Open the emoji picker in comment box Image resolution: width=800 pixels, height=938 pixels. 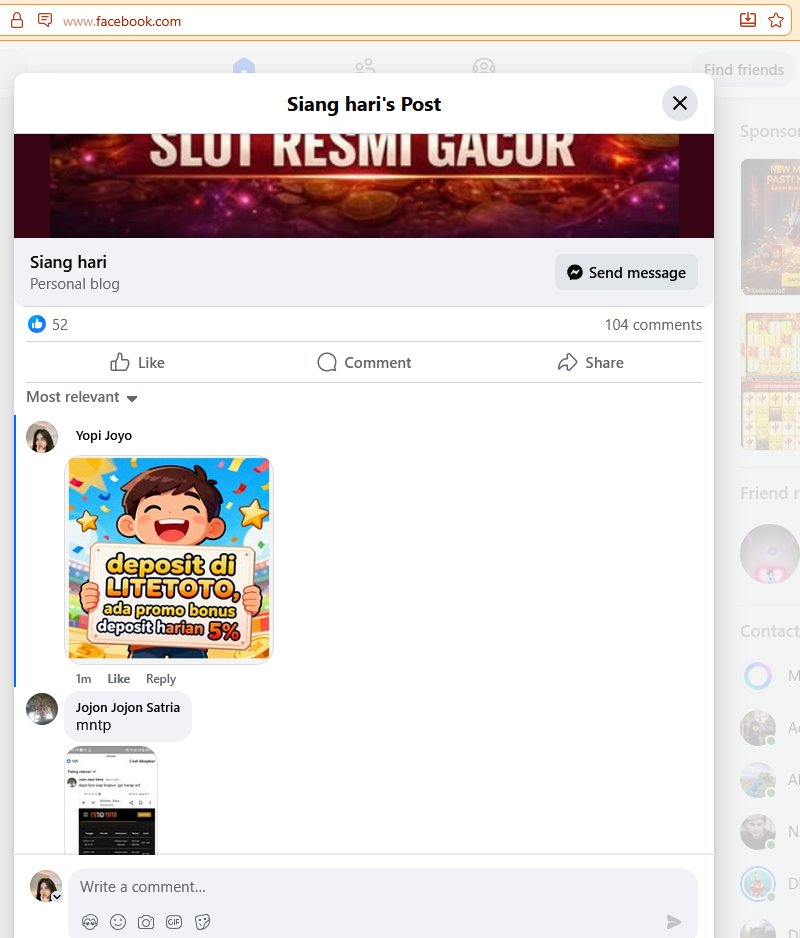118,922
